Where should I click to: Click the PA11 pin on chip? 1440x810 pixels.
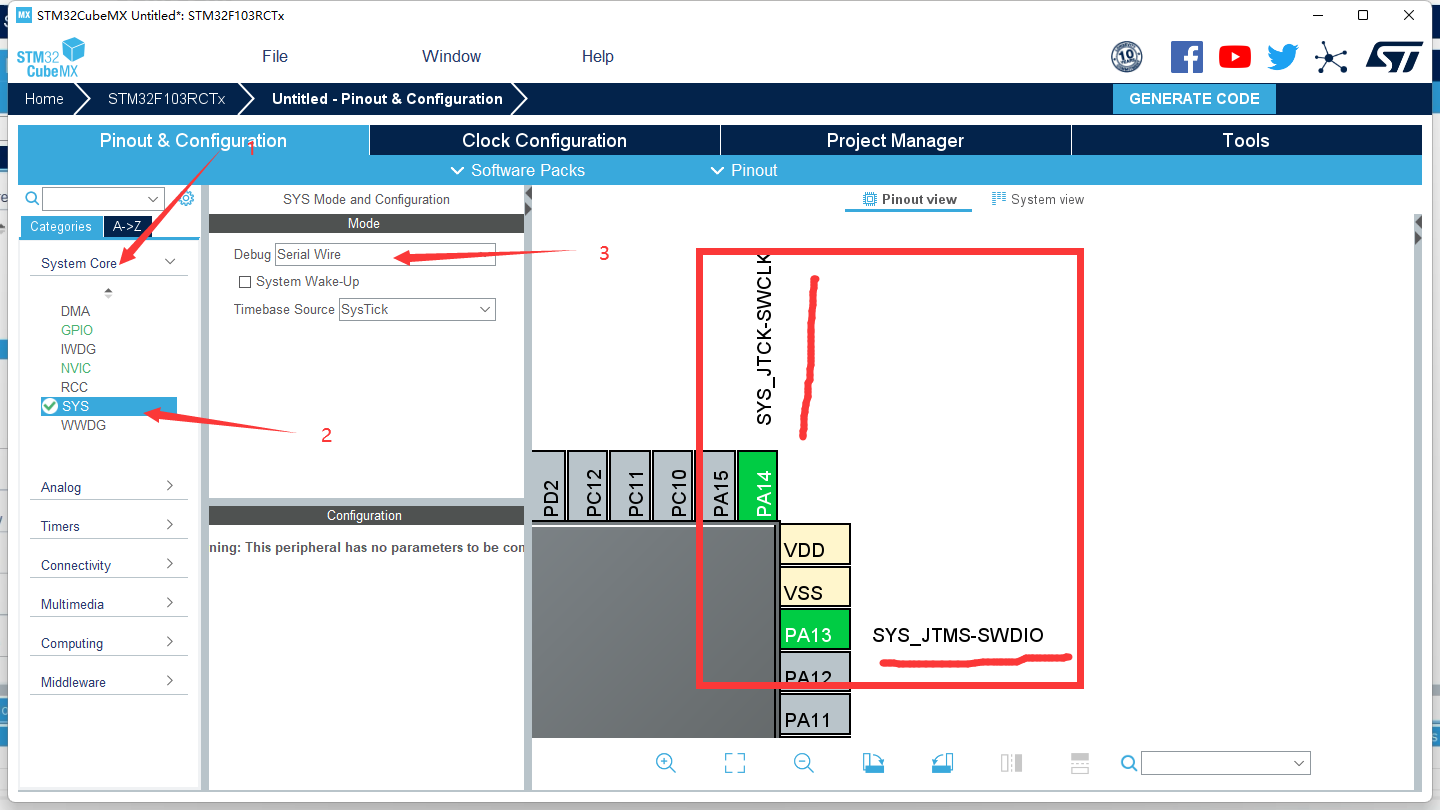(x=815, y=715)
